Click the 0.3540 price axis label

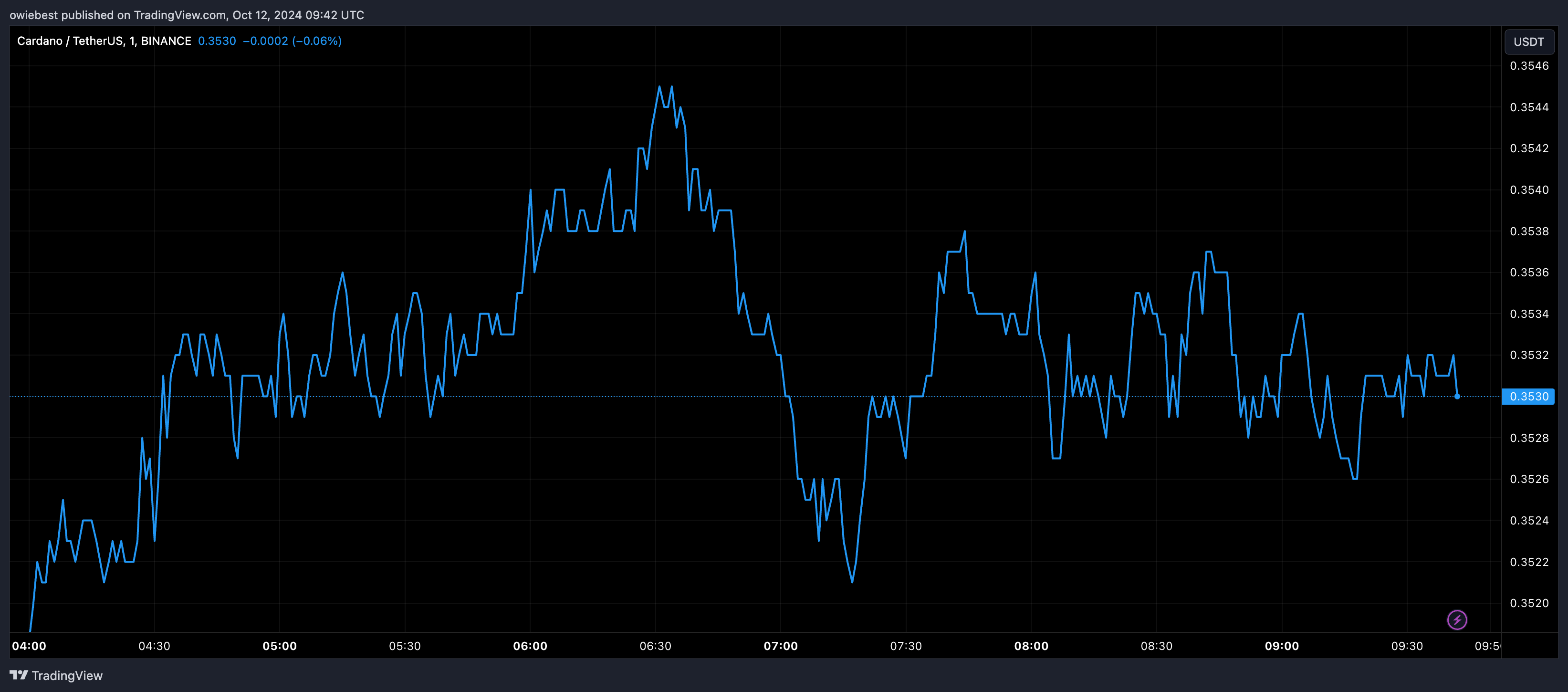(x=1529, y=190)
